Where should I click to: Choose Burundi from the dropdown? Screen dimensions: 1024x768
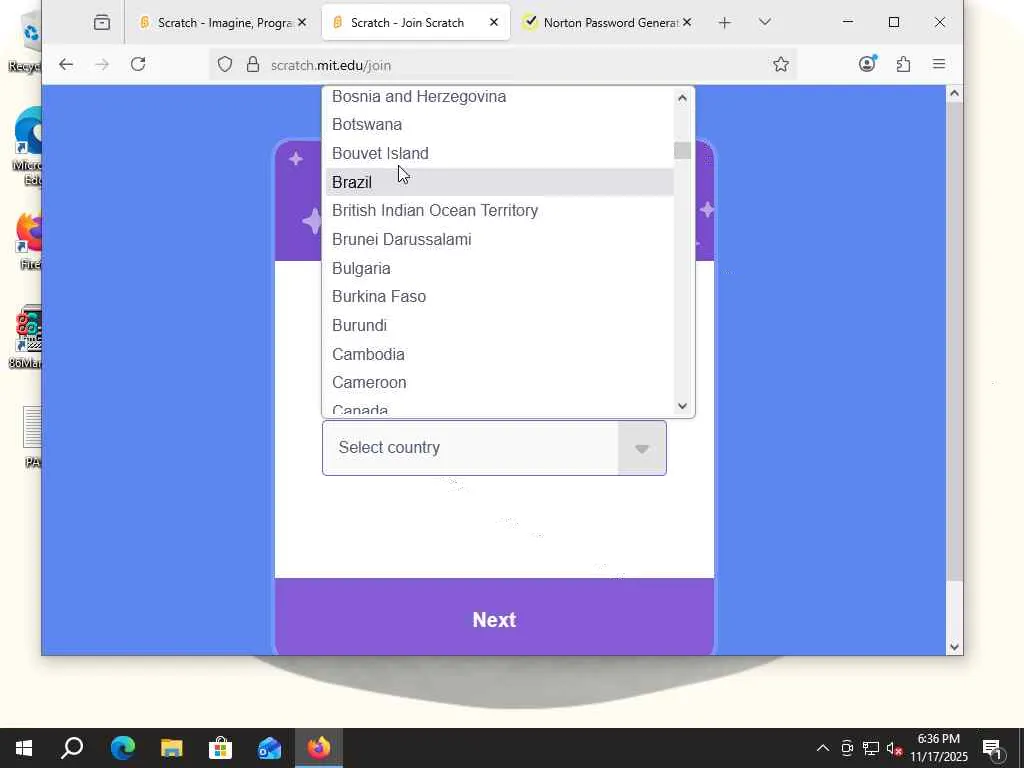500,325
